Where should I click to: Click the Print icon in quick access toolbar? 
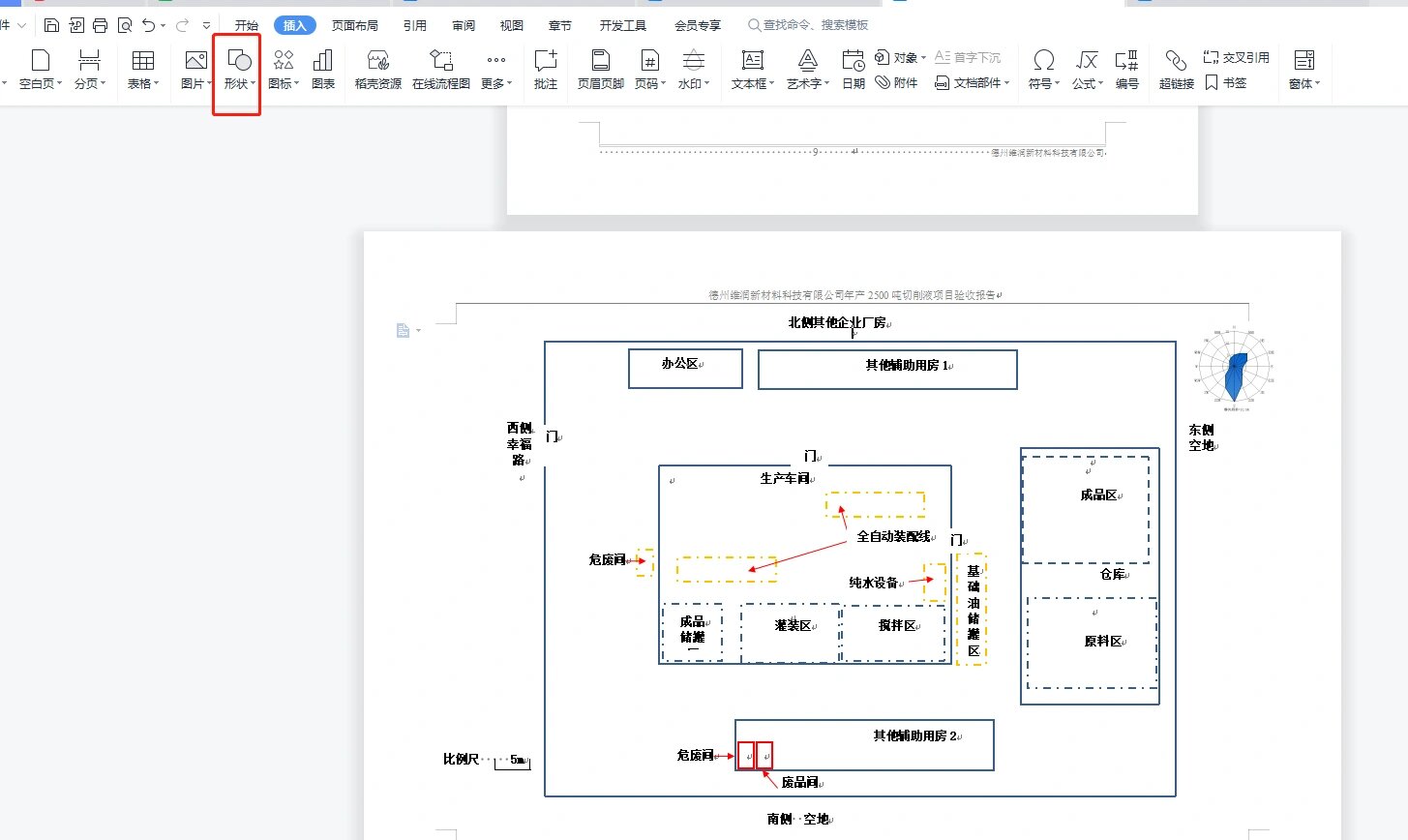point(100,25)
